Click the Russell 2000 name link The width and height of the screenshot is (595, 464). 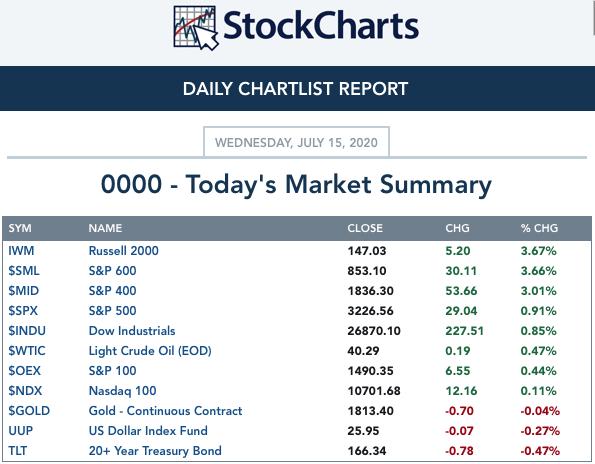[124, 251]
